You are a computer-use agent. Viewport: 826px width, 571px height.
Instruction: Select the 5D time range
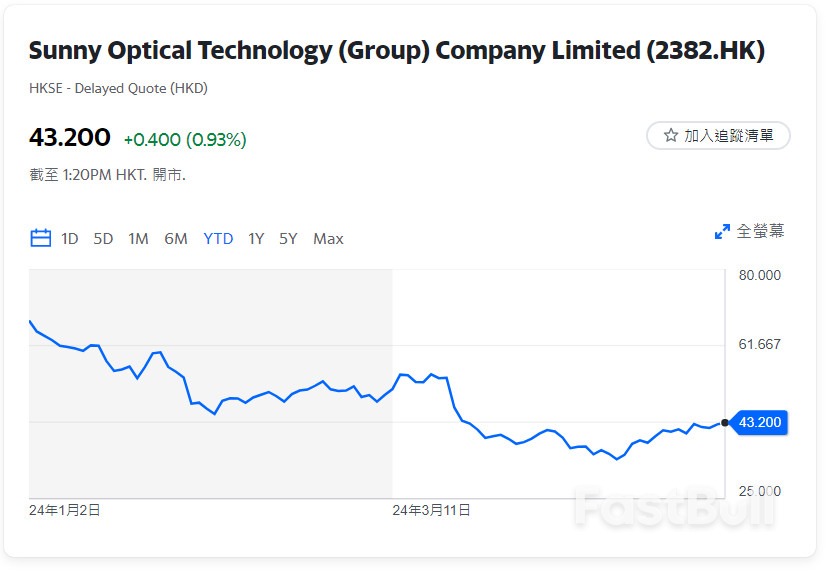[103, 238]
